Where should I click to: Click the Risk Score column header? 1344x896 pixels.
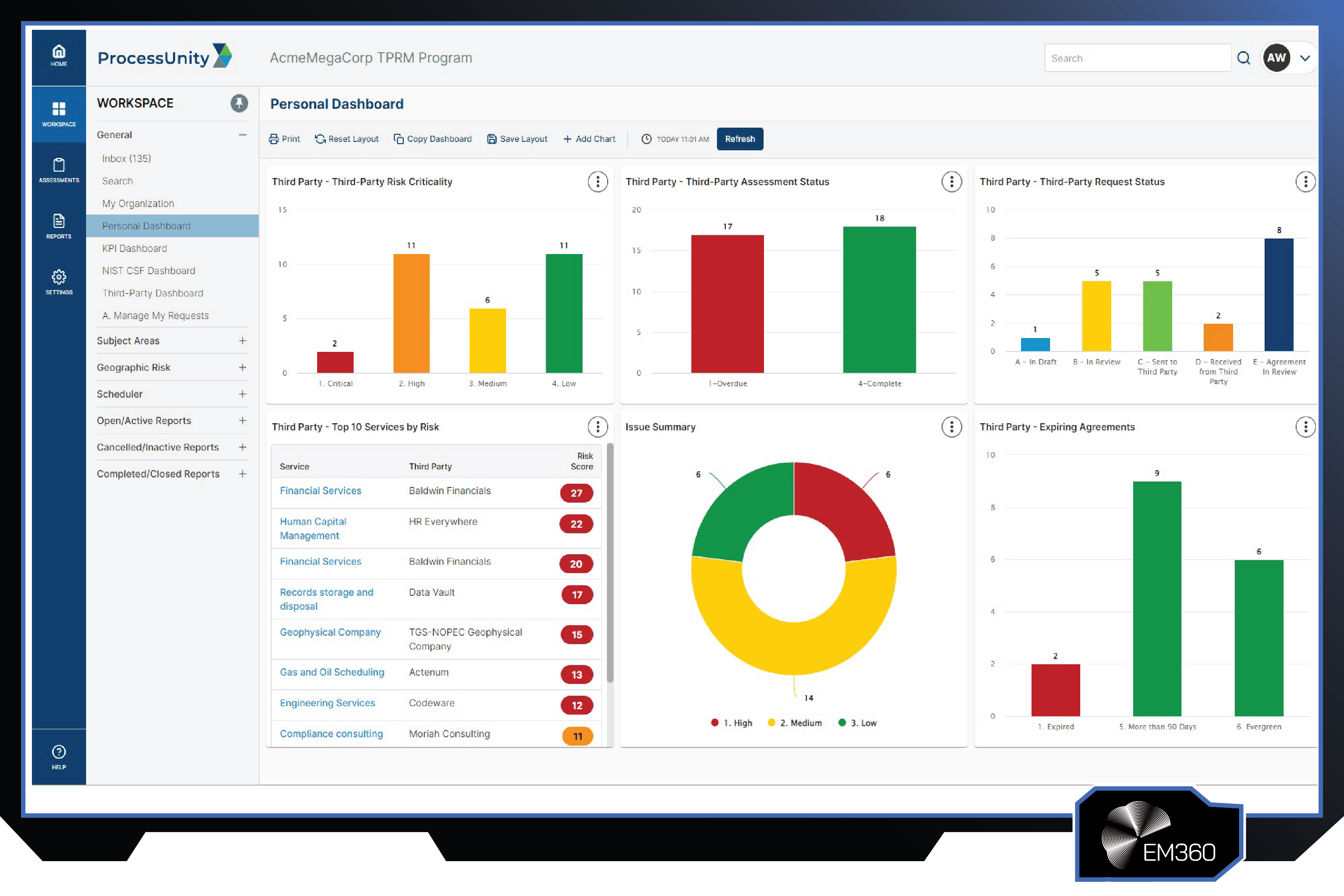coord(582,461)
